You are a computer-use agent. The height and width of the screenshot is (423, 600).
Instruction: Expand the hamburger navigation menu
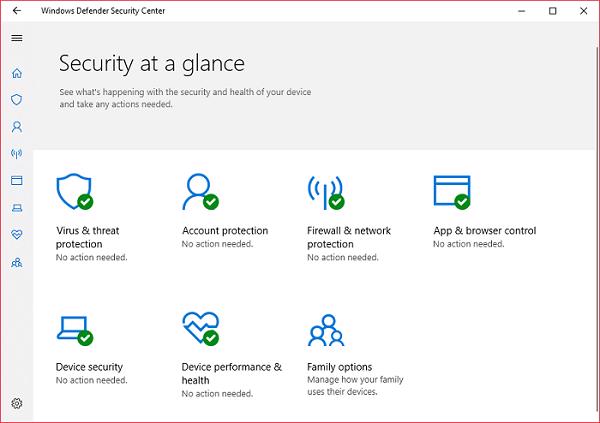(17, 38)
